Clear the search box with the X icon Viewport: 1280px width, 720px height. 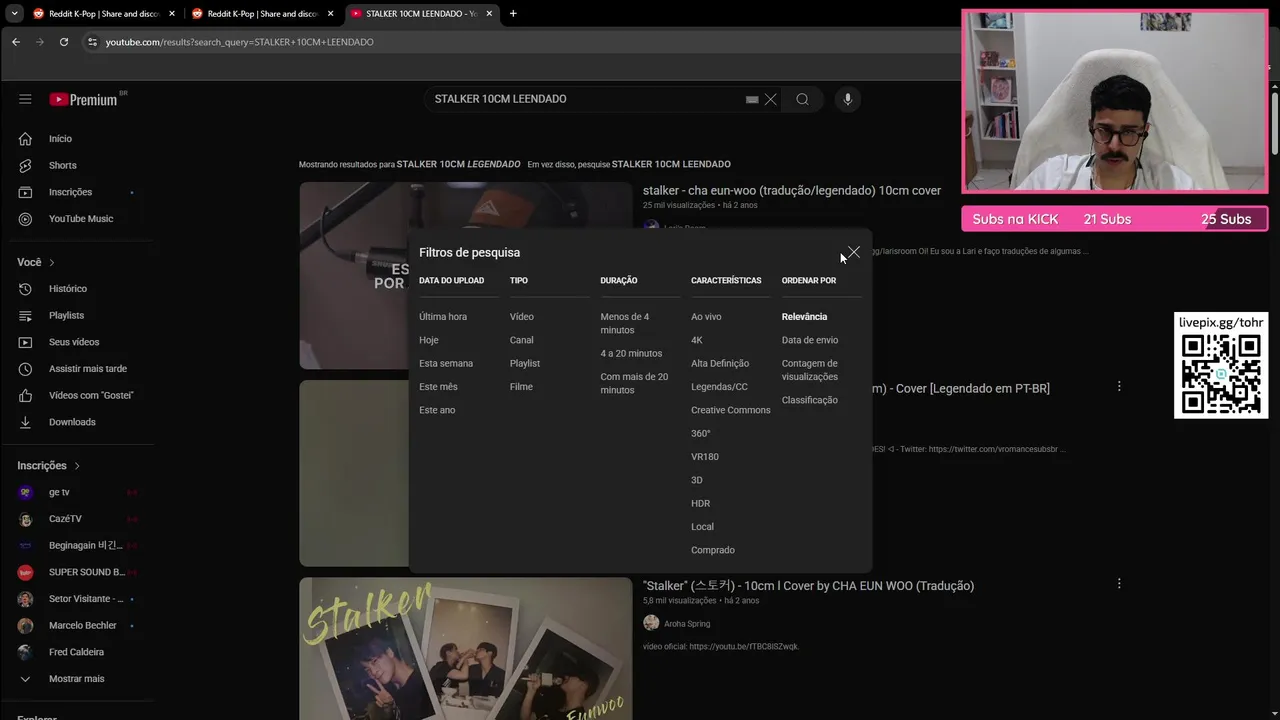[x=770, y=99]
